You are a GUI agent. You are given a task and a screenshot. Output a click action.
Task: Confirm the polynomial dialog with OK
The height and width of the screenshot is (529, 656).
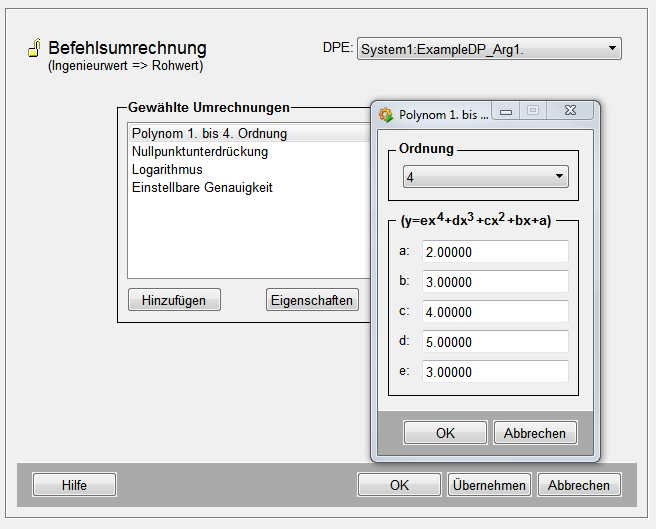445,433
